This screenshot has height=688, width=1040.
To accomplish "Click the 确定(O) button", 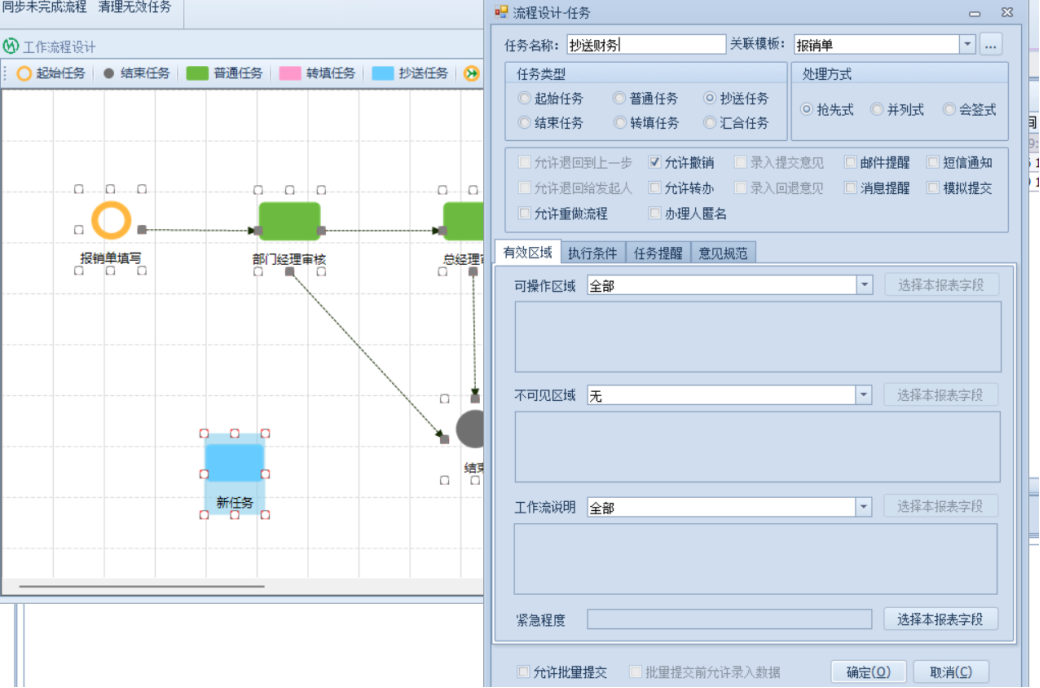I will coord(867,671).
